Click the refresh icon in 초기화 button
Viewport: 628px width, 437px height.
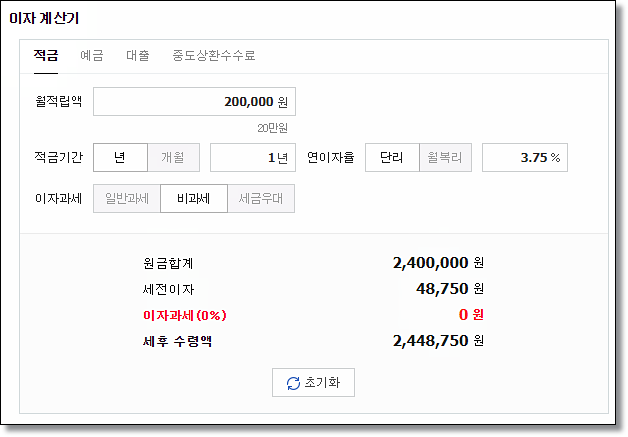click(293, 383)
